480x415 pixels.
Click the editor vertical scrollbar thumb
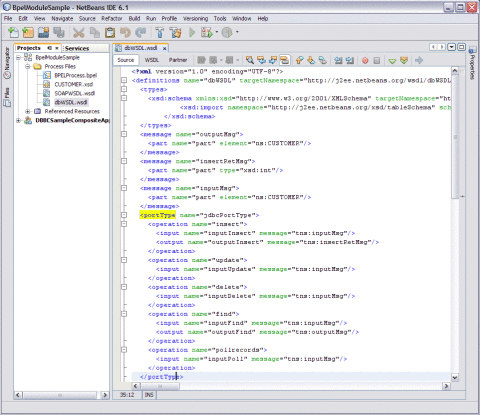tap(455, 137)
